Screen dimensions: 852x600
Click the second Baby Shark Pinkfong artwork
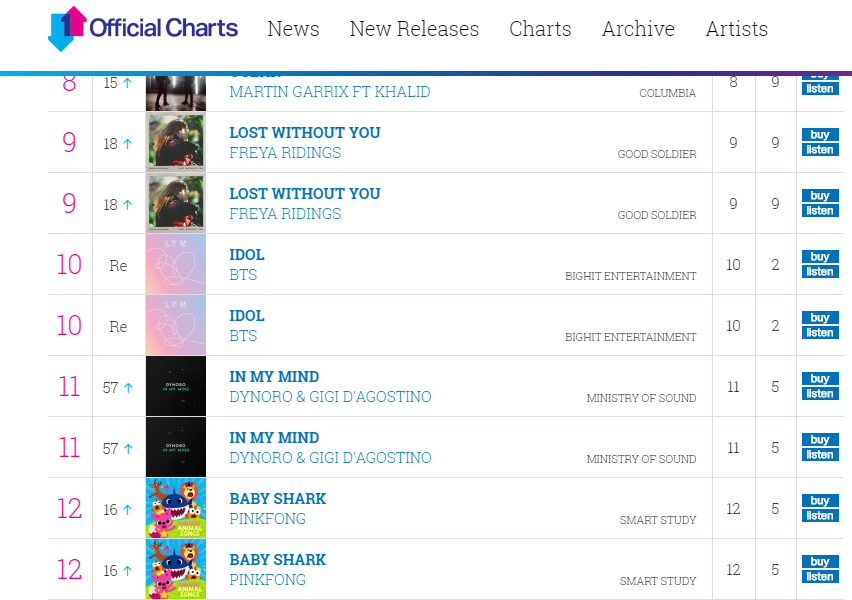tap(176, 569)
